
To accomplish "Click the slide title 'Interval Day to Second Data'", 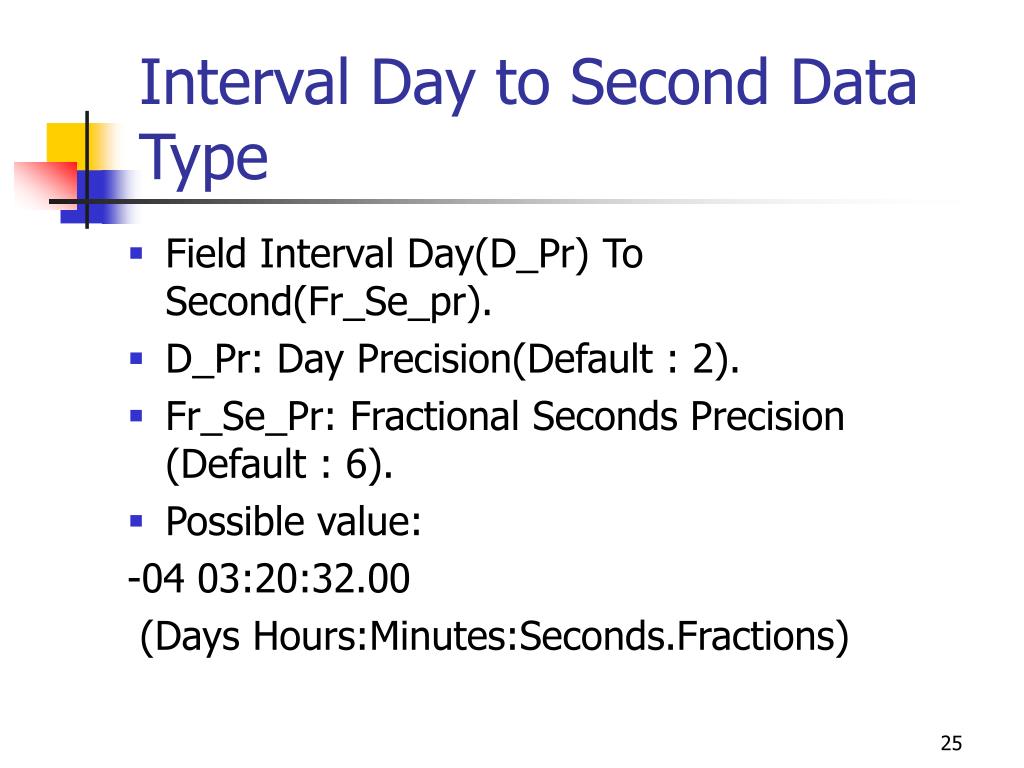I will pos(528,85).
